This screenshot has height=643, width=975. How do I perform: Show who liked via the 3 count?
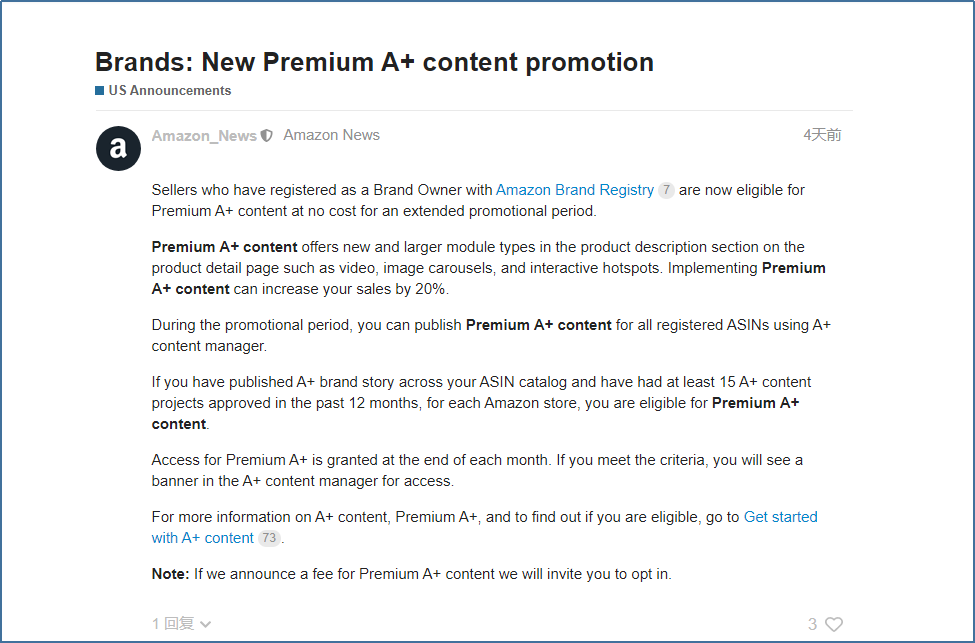coord(813,624)
